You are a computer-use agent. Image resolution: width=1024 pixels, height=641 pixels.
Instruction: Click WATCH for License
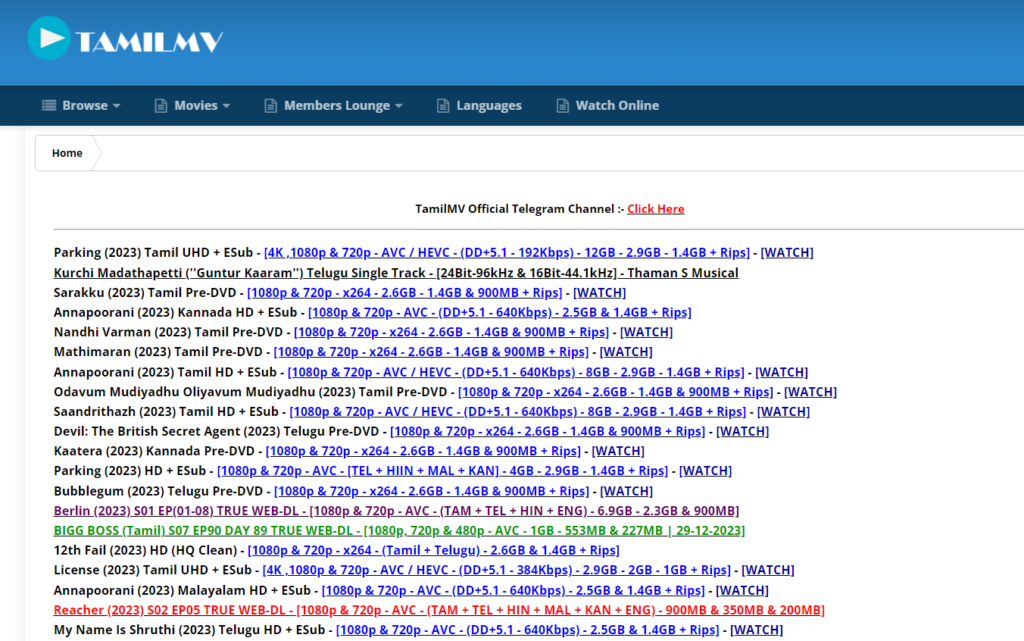pos(768,570)
